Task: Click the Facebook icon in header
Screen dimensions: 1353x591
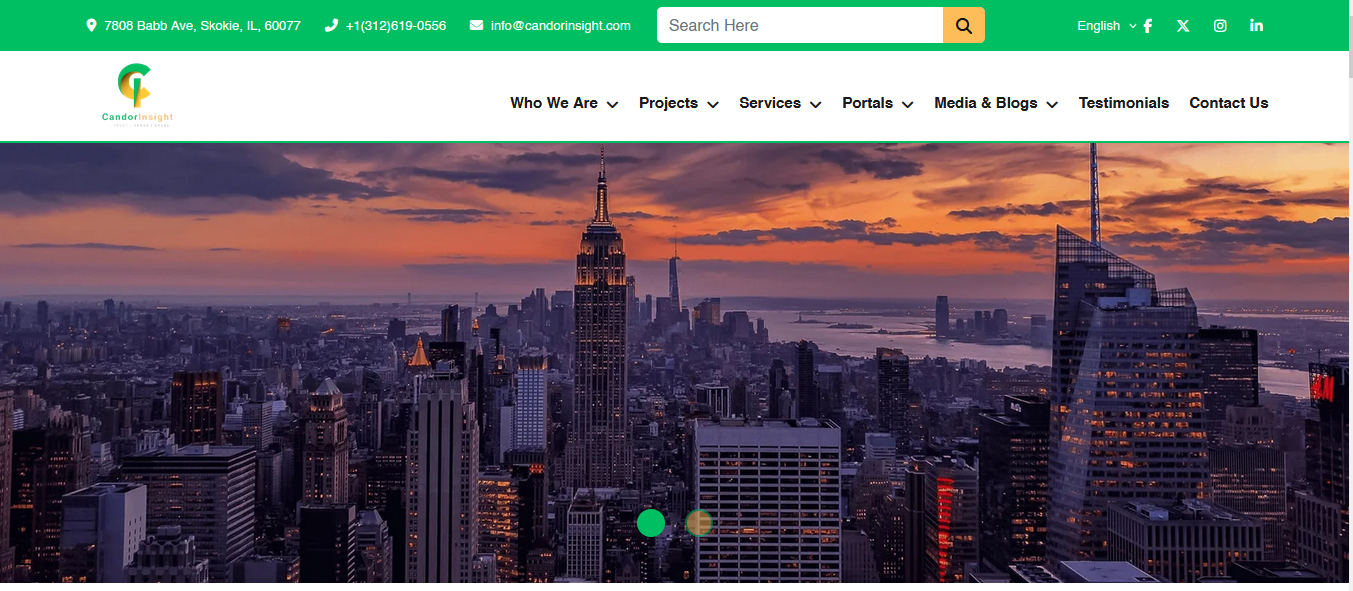Action: click(1147, 26)
